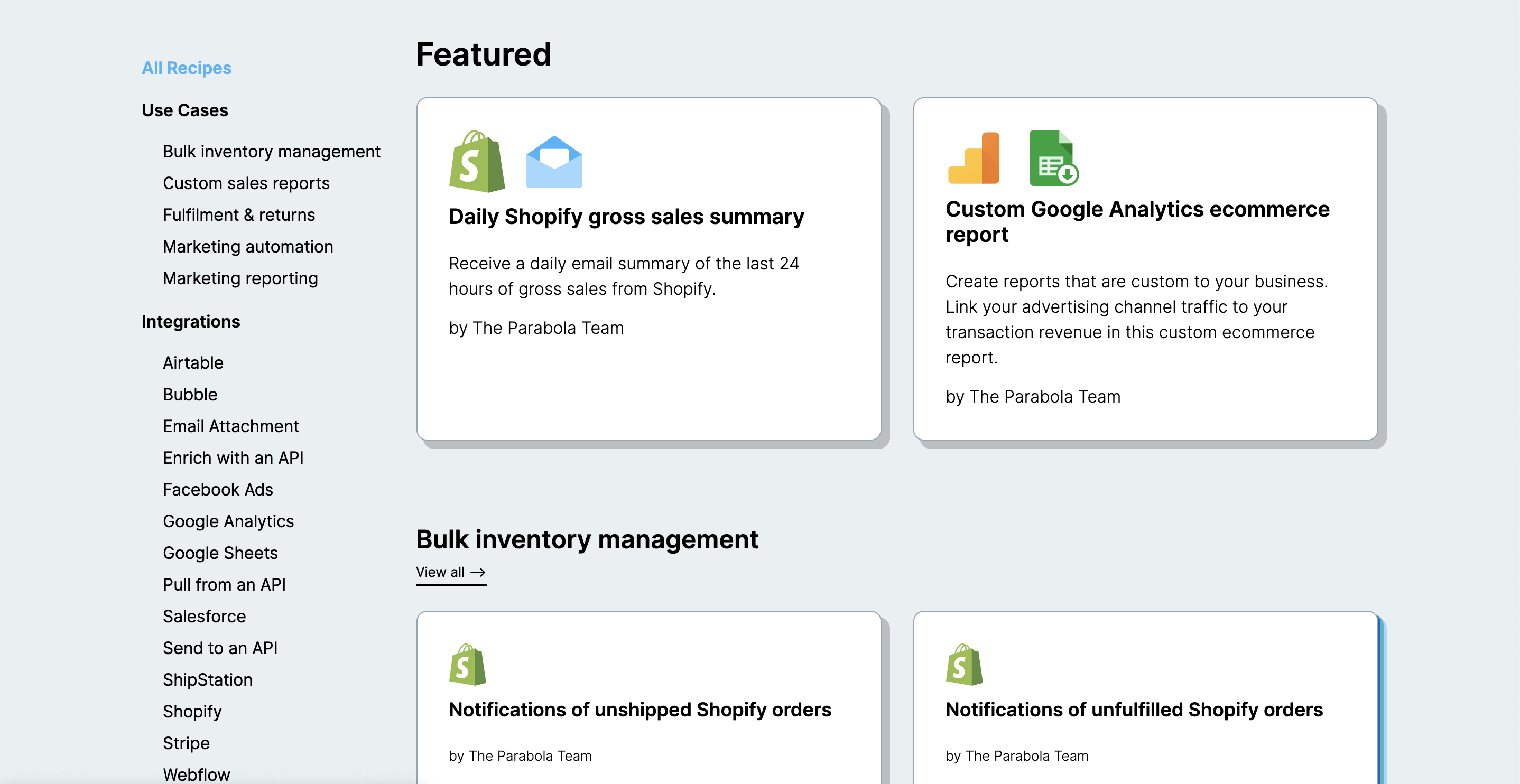The height and width of the screenshot is (784, 1520).
Task: Click the blue email envelope icon
Action: coord(554,162)
